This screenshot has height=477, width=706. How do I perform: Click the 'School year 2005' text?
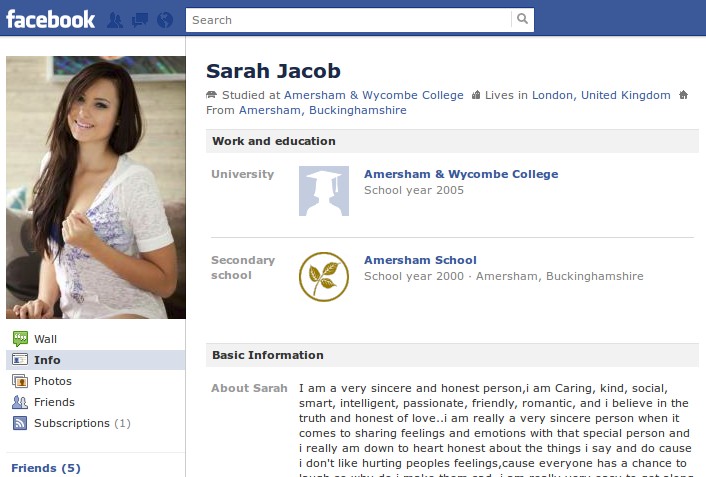414,190
